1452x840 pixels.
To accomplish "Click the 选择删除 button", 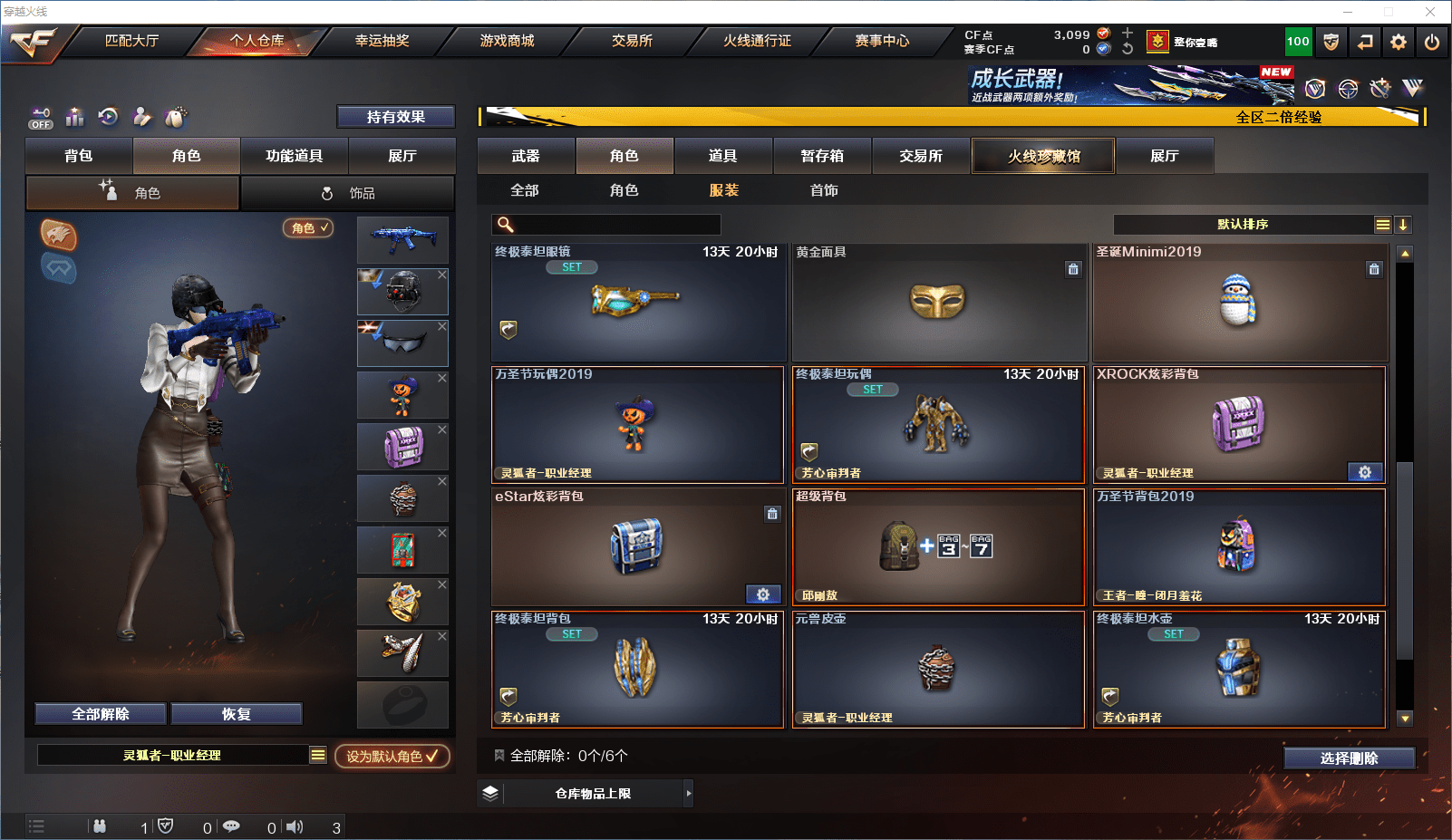I will (x=1349, y=758).
